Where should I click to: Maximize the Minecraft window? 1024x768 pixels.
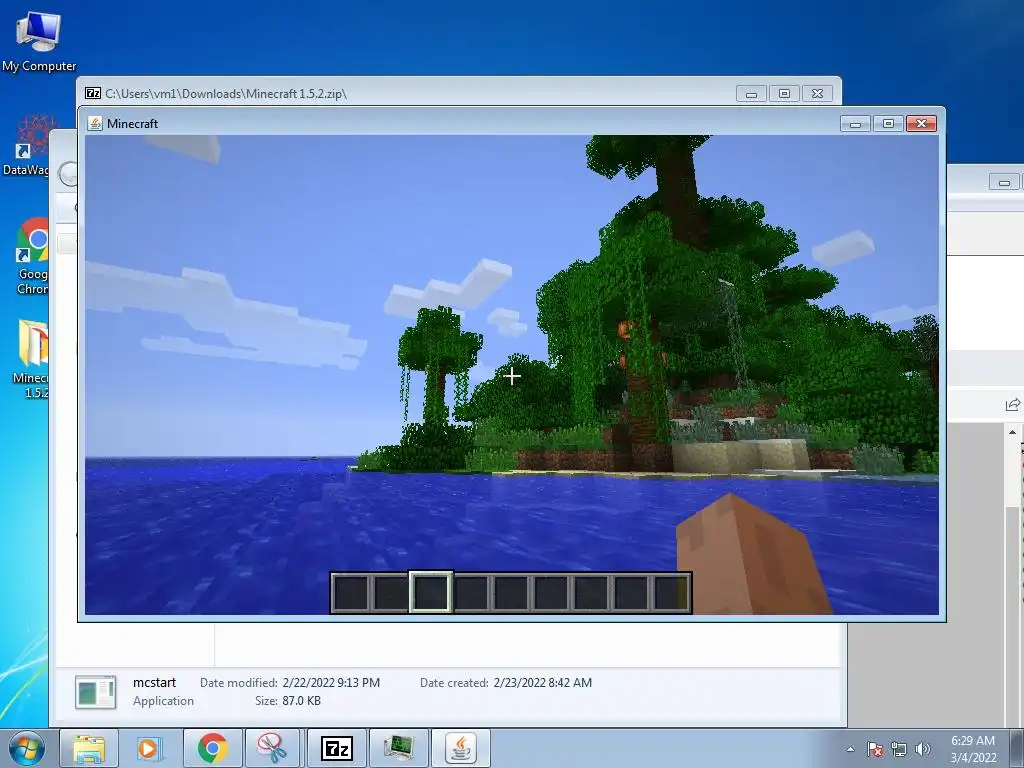[888, 123]
